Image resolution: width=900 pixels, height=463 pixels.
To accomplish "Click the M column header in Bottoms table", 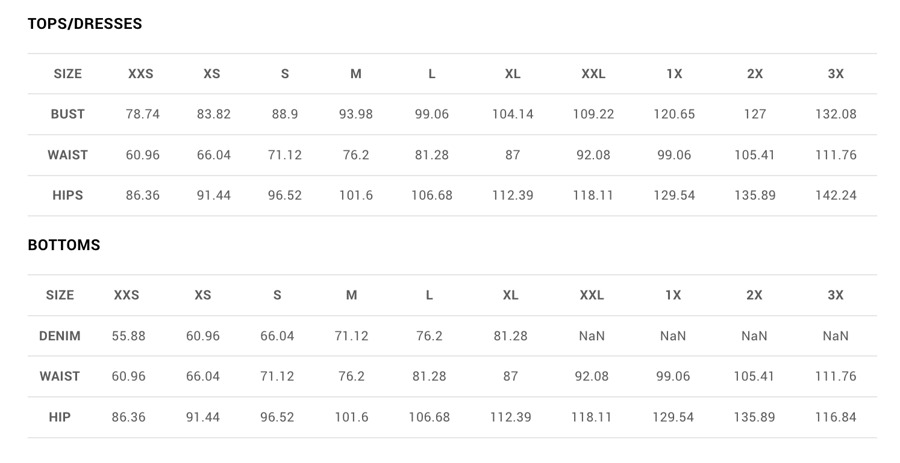I will pos(351,295).
